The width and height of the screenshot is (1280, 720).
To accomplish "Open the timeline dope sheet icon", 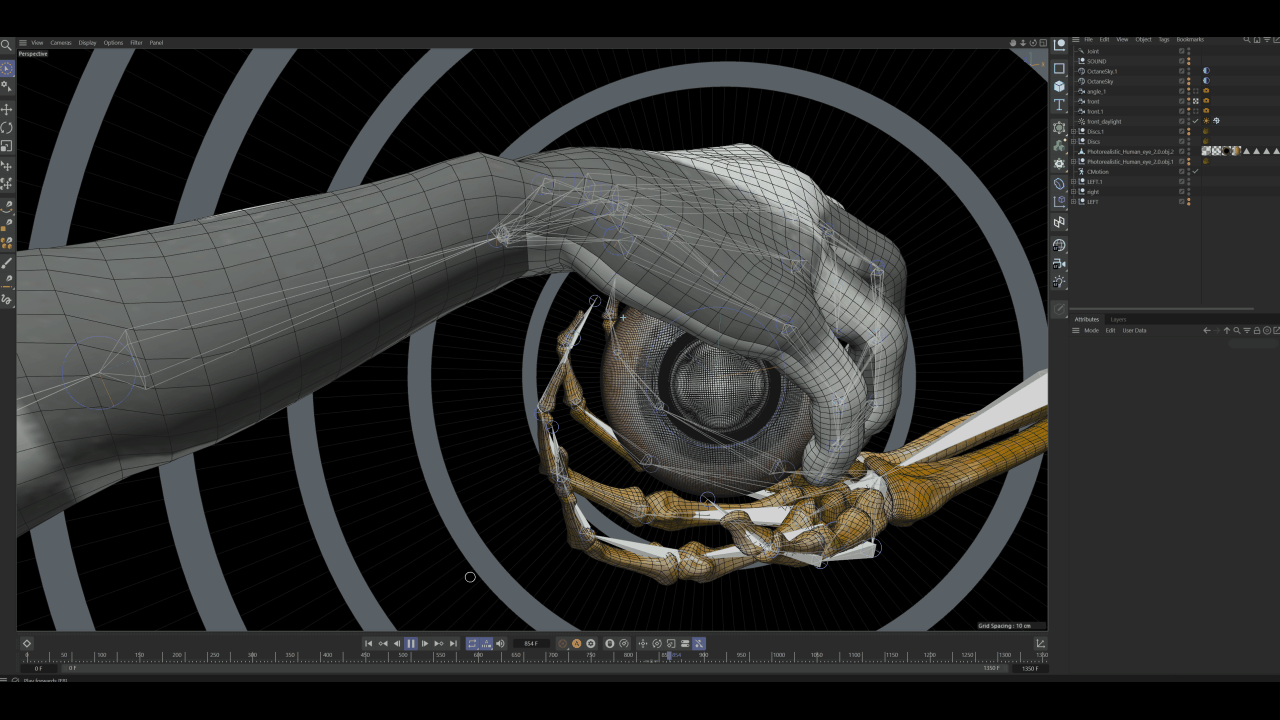I will [x=1040, y=644].
